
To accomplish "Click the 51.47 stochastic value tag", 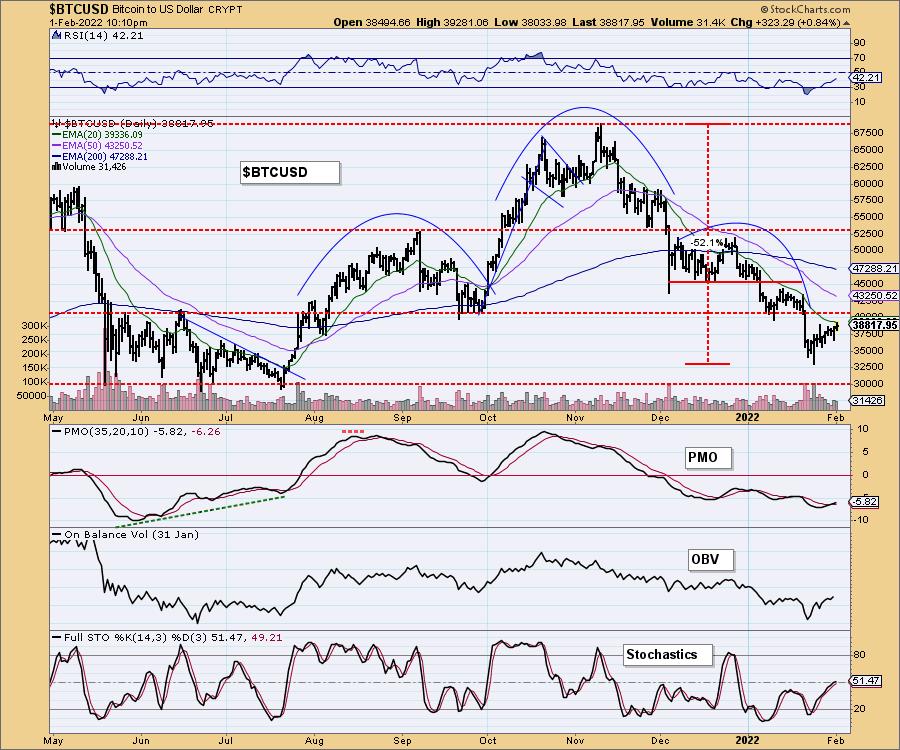I will coord(866,681).
